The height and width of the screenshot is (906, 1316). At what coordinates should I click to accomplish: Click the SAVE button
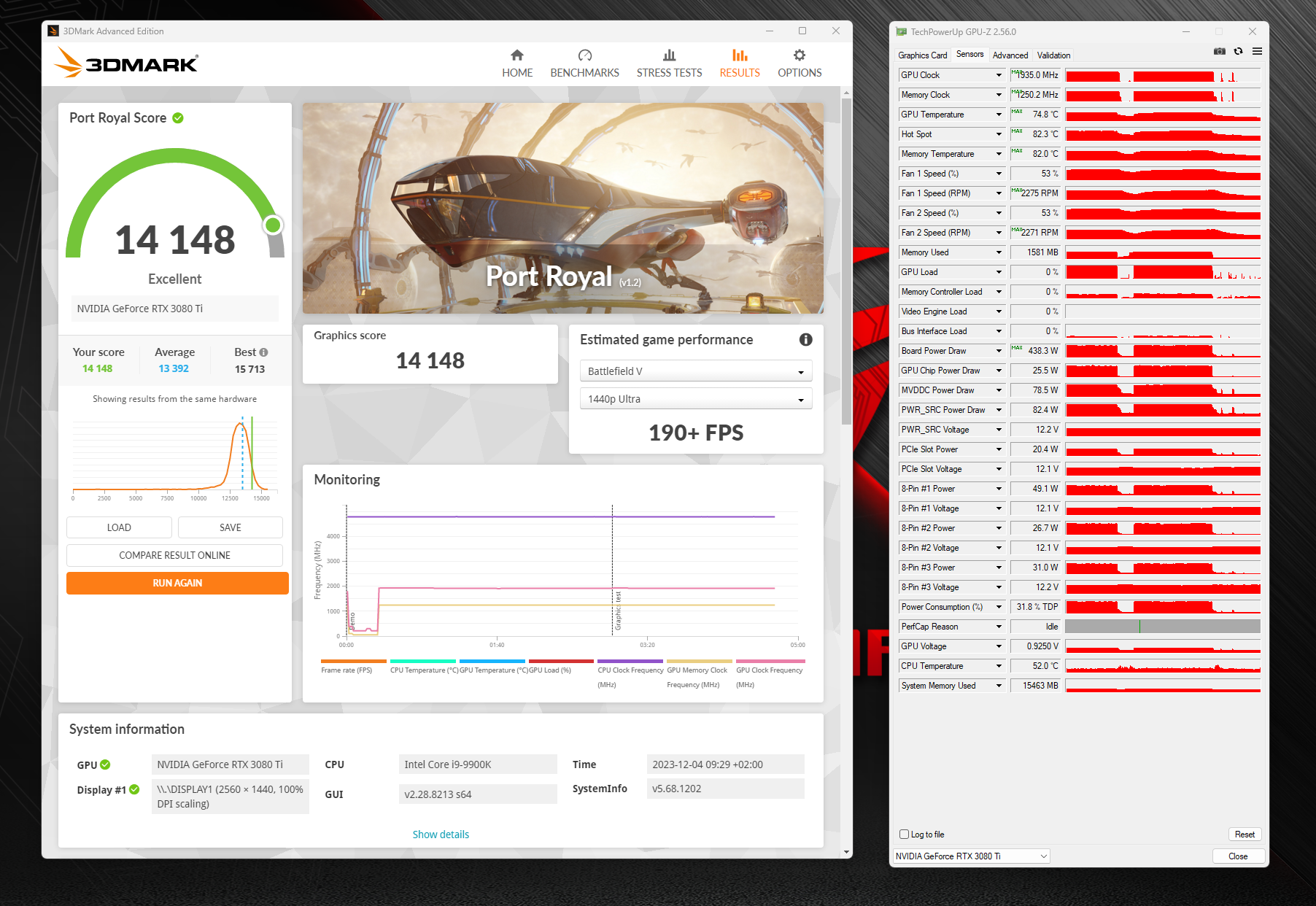(231, 527)
